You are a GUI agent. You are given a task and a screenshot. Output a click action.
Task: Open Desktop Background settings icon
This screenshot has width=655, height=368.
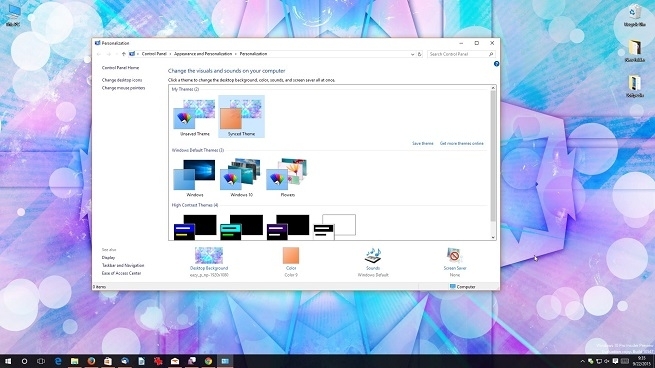point(209,255)
